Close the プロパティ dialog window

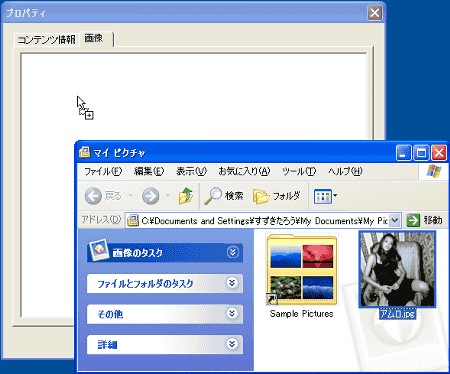tap(375, 13)
